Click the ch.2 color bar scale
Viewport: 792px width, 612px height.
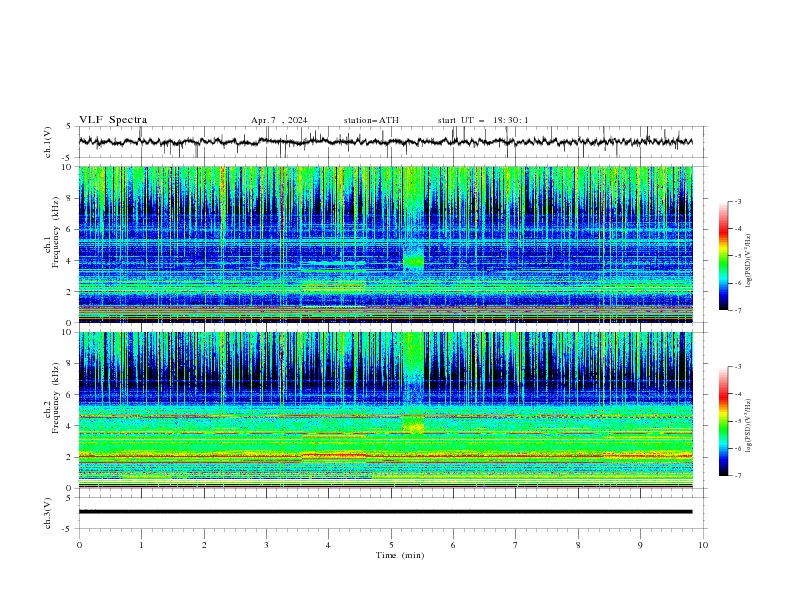[x=724, y=421]
